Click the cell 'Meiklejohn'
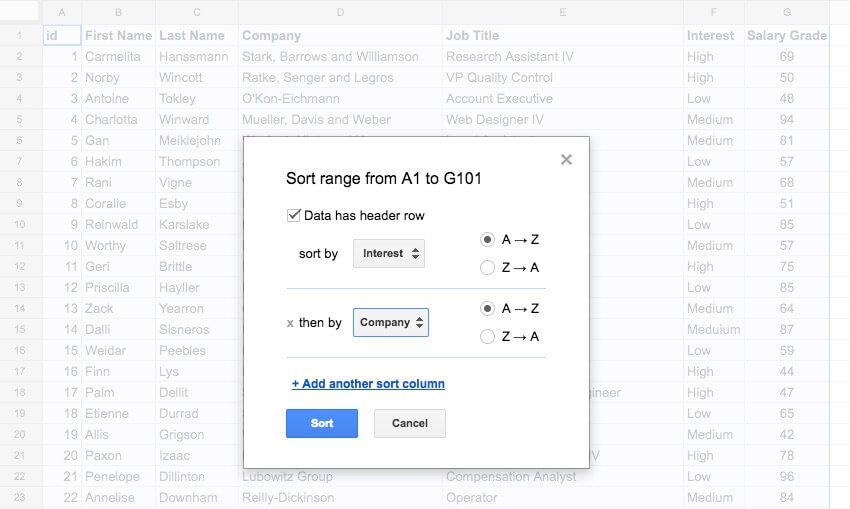Image resolution: width=850 pixels, height=509 pixels. click(x=197, y=140)
